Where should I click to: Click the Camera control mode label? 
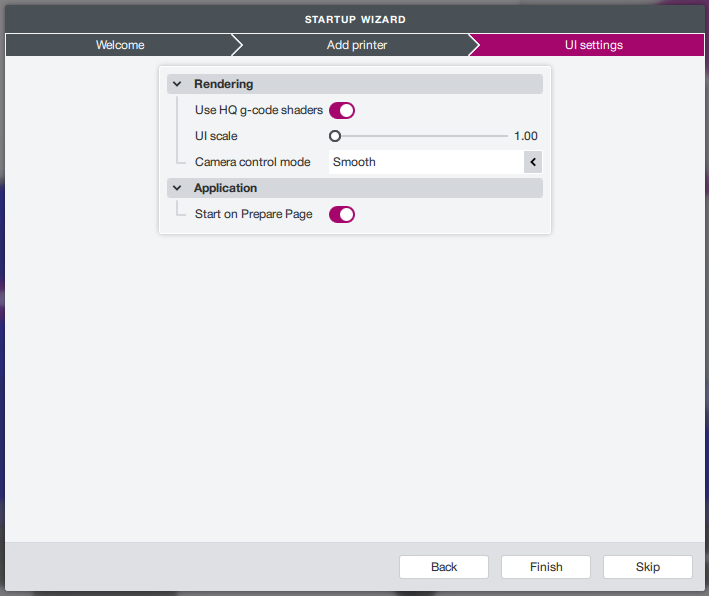click(253, 162)
